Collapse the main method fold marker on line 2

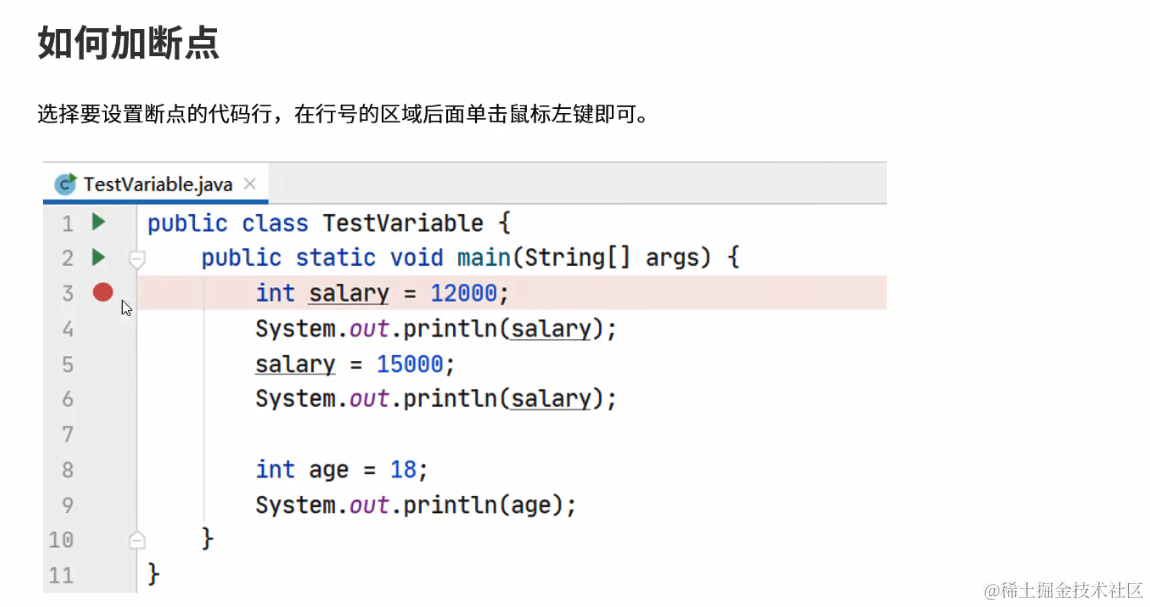[137, 259]
